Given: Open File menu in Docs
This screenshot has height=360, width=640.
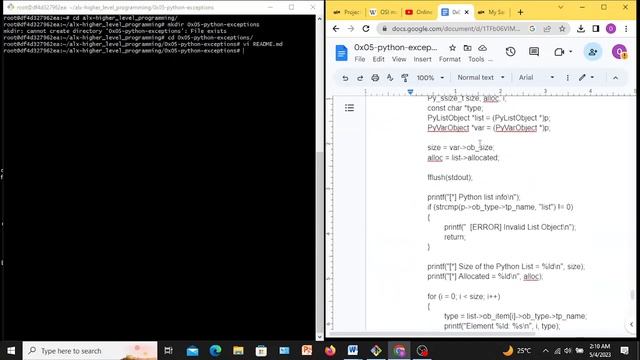Looking at the screenshot, I should click(360, 59).
